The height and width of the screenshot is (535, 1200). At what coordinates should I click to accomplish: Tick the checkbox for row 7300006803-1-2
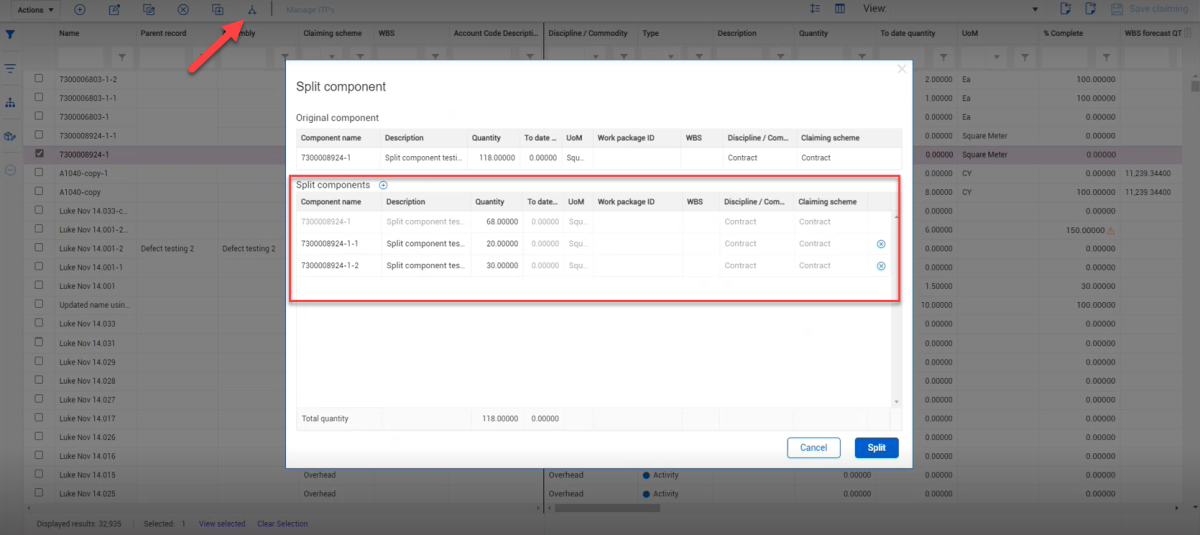[x=39, y=78]
